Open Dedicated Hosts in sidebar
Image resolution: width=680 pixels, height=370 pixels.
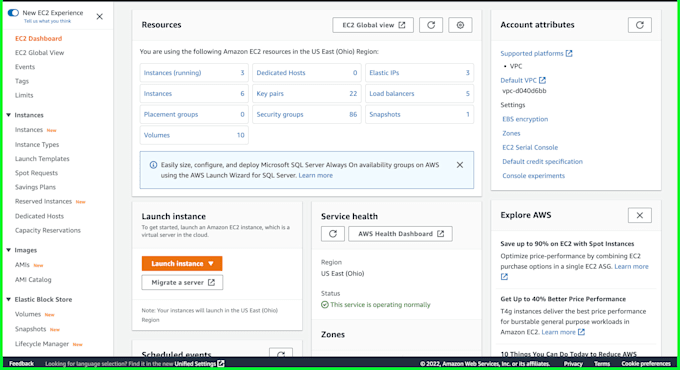(x=39, y=216)
